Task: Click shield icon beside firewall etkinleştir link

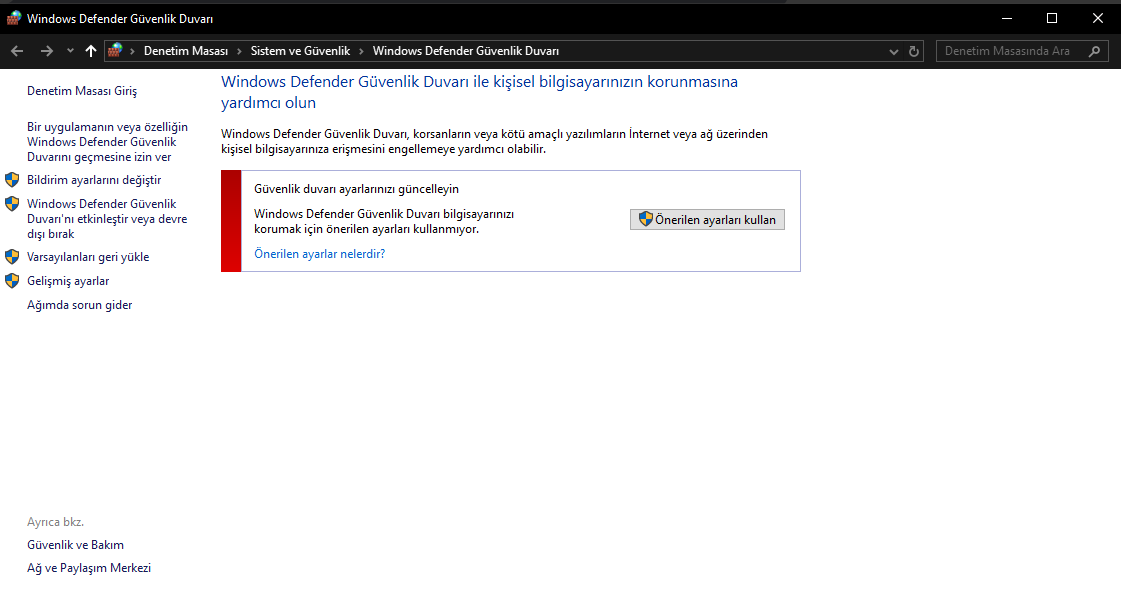Action: (12, 204)
